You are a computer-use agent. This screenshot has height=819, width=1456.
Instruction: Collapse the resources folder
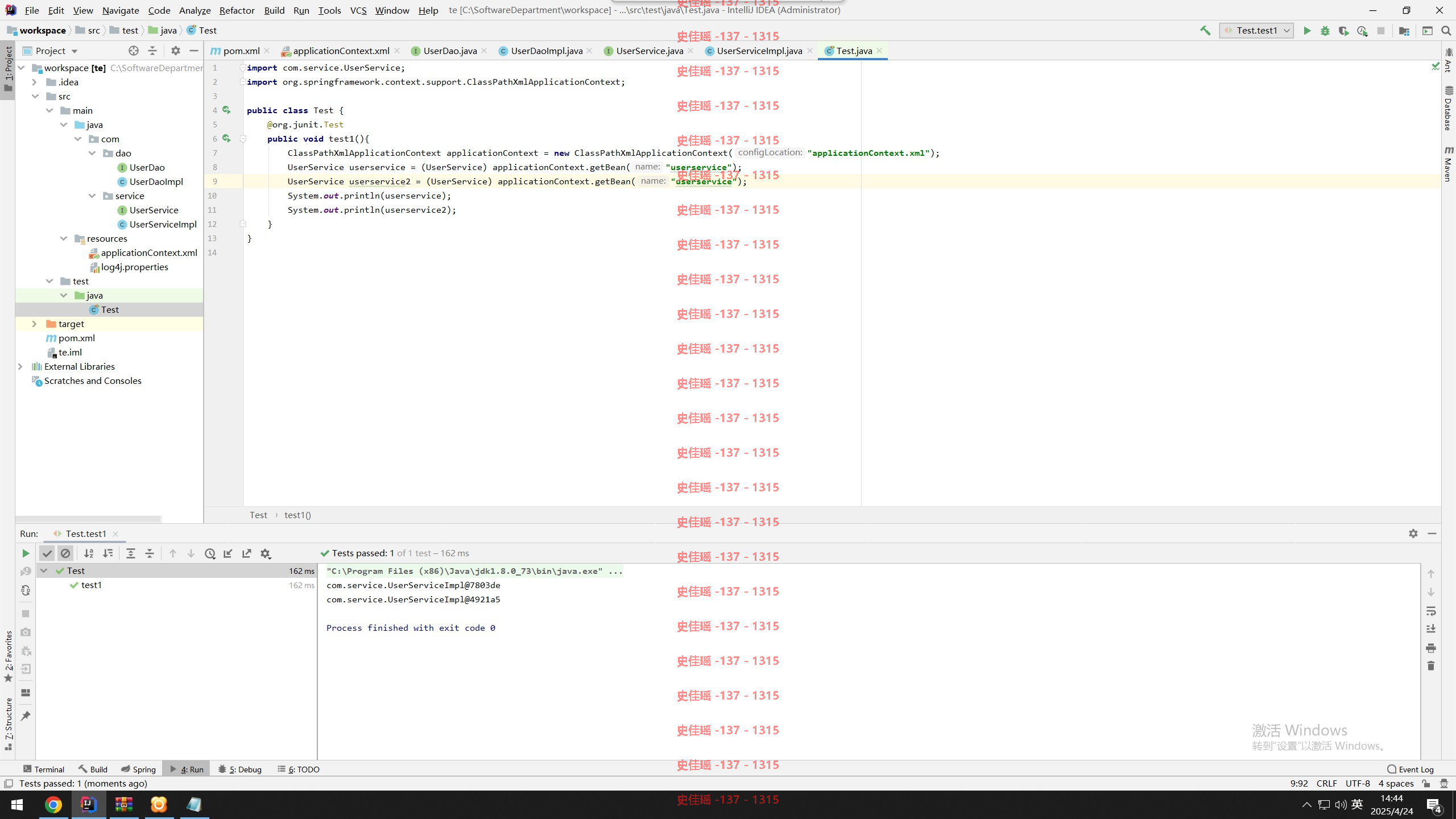pos(63,238)
